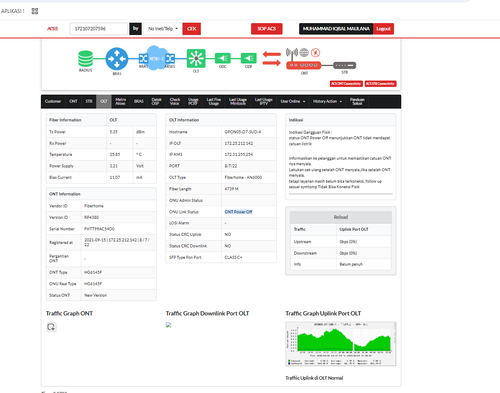Open the Metro Akses tab

click(x=120, y=101)
